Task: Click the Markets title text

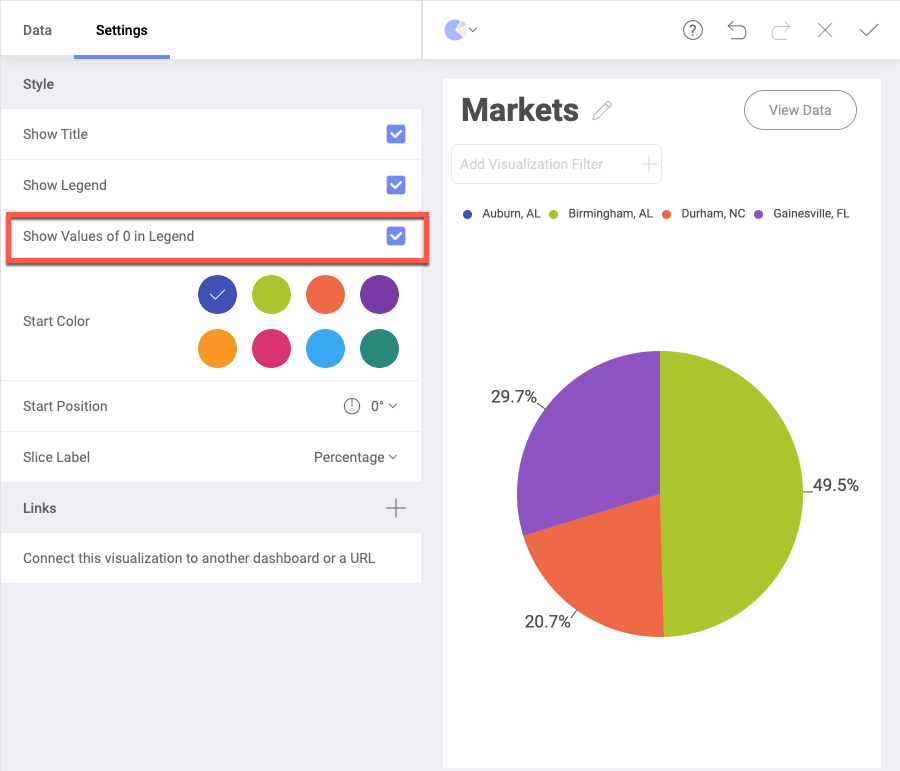Action: 520,110
